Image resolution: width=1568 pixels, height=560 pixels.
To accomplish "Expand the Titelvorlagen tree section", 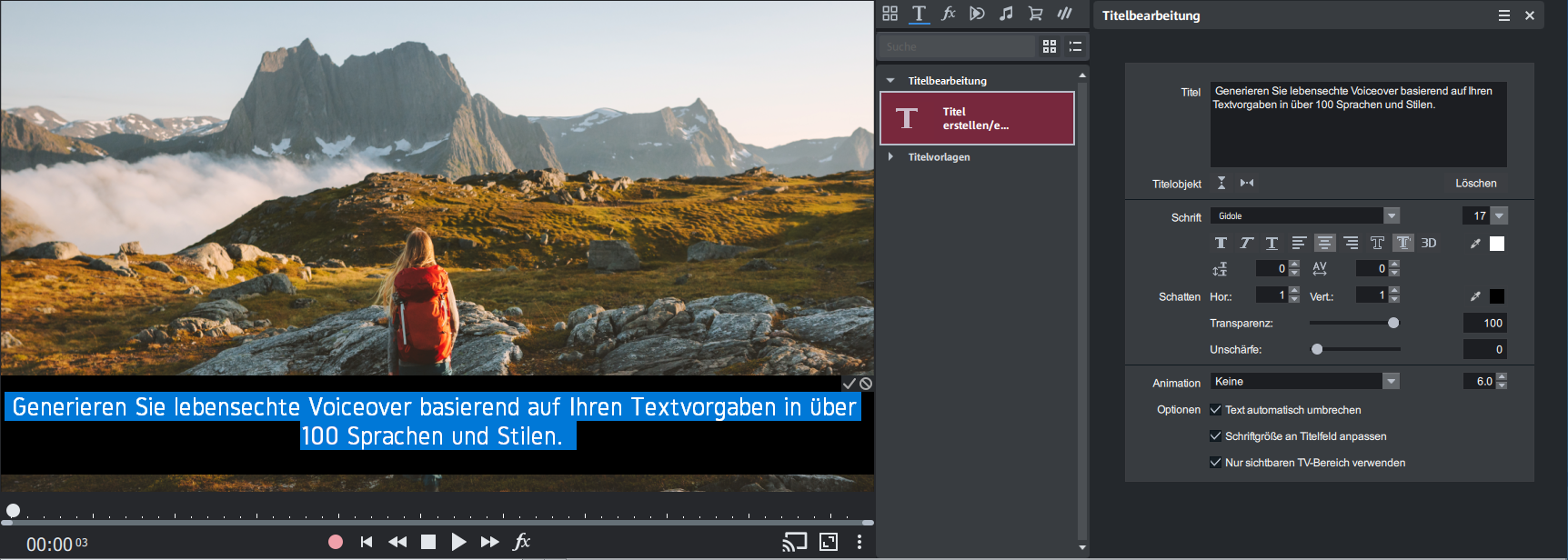I will 891,157.
